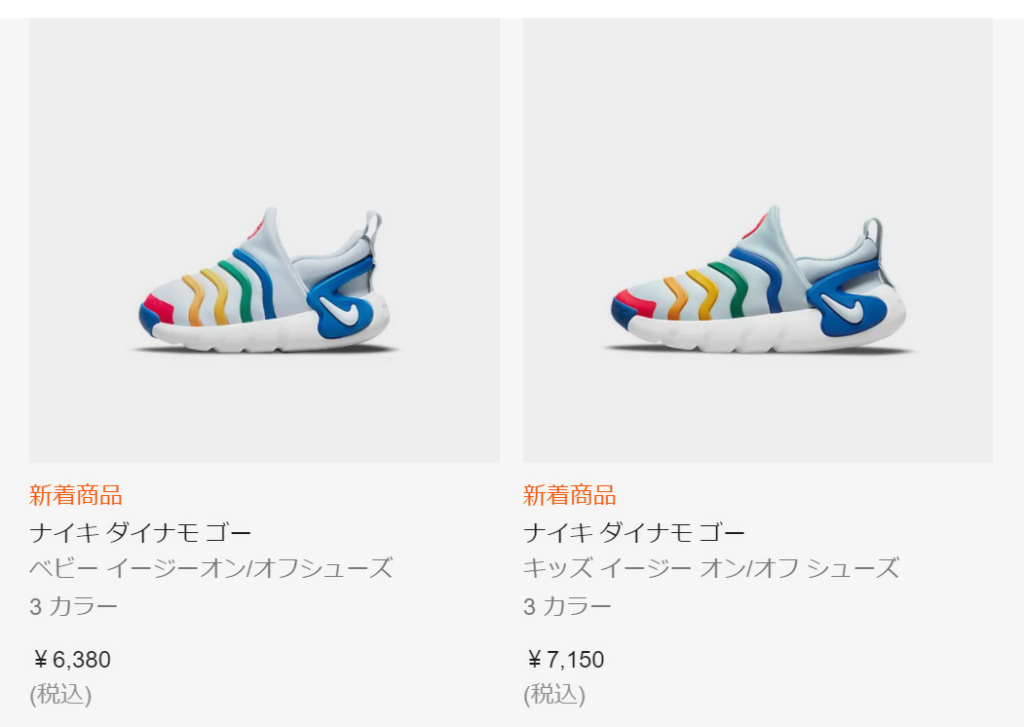Click the (税込) note under ¥6,380
The width and height of the screenshot is (1024, 727).
click(x=61, y=695)
